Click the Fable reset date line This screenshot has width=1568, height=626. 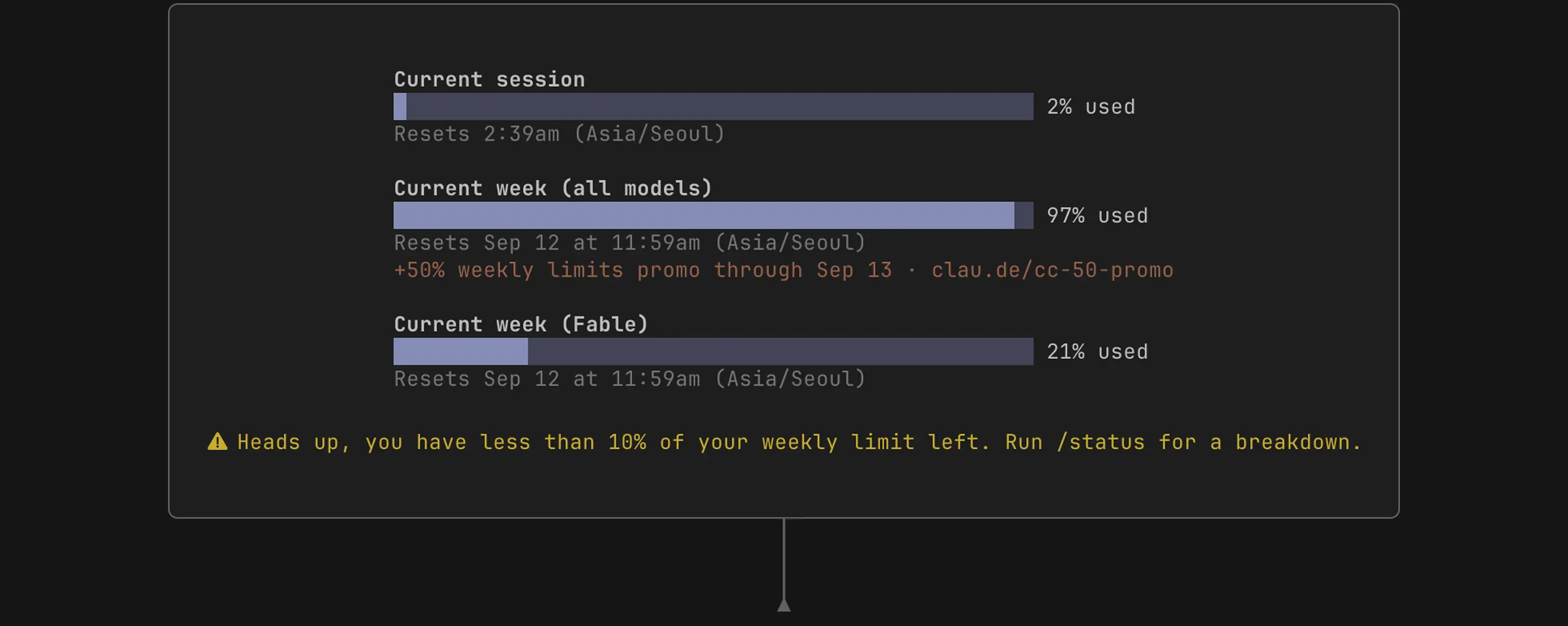point(629,379)
